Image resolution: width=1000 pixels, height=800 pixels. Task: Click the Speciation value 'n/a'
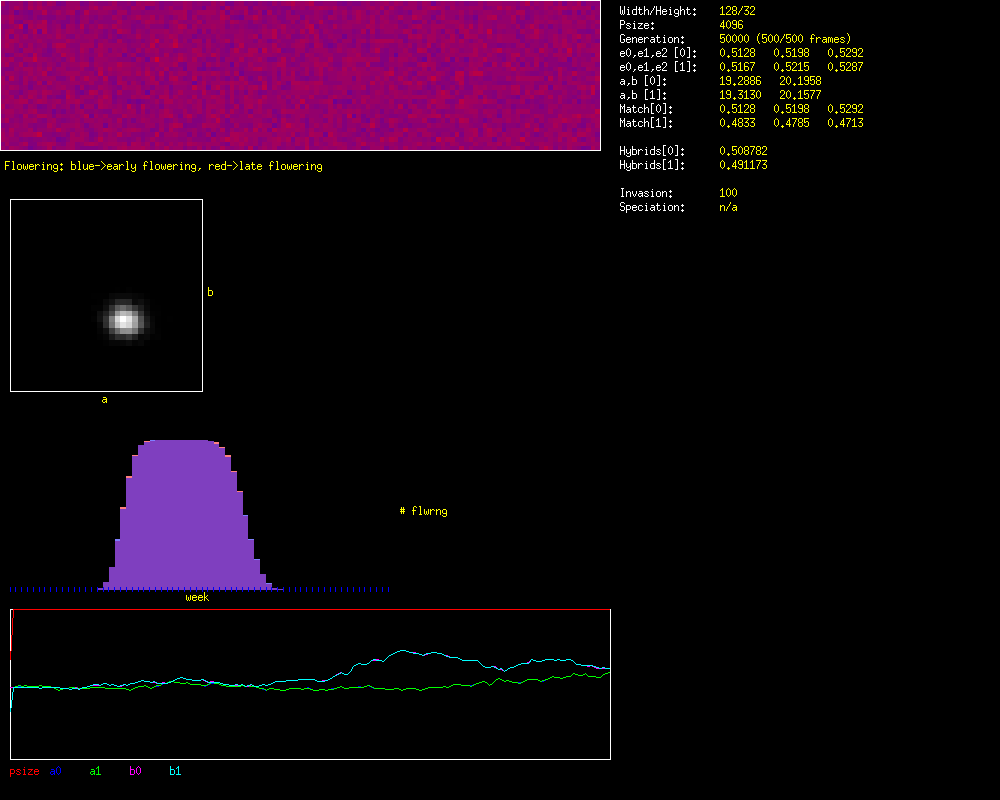[x=728, y=208]
